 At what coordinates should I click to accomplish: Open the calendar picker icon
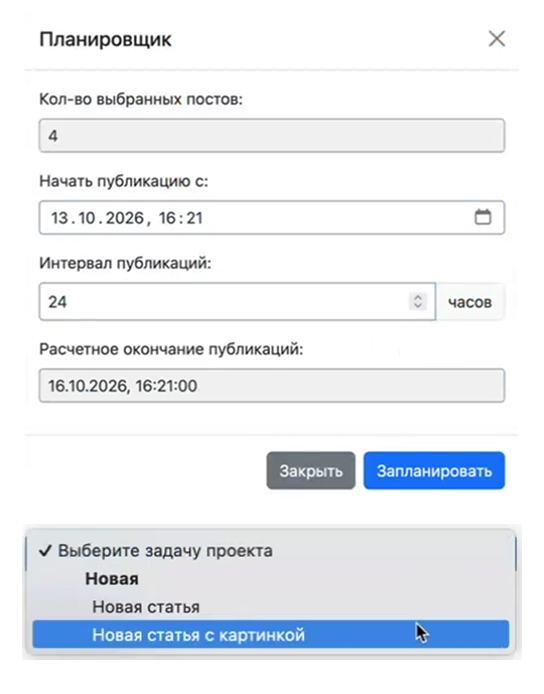tap(482, 217)
